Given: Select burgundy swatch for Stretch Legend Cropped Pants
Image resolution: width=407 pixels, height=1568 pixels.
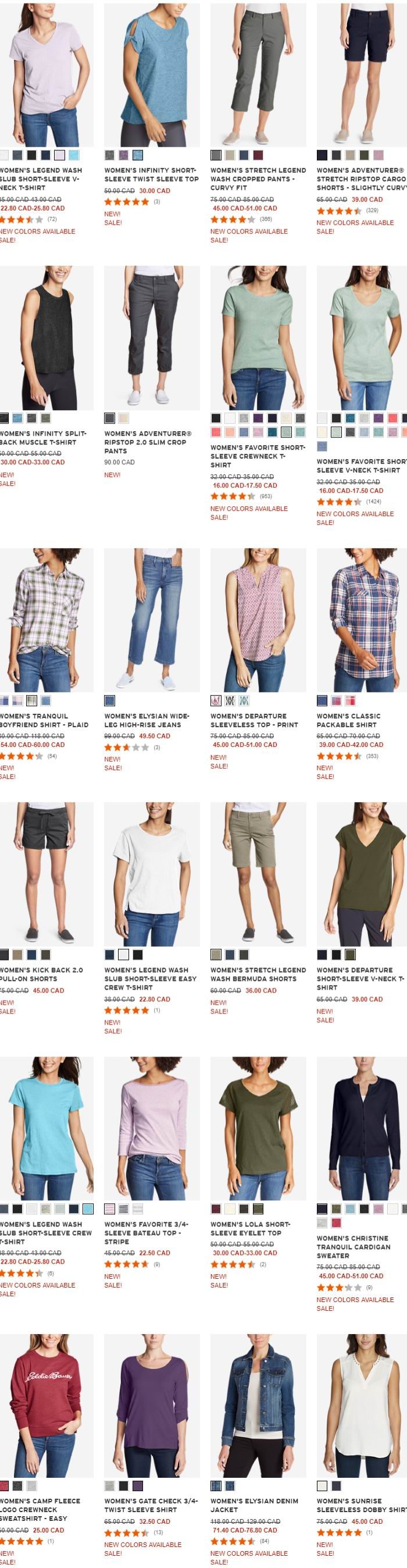Looking at the screenshot, I should point(258,155).
